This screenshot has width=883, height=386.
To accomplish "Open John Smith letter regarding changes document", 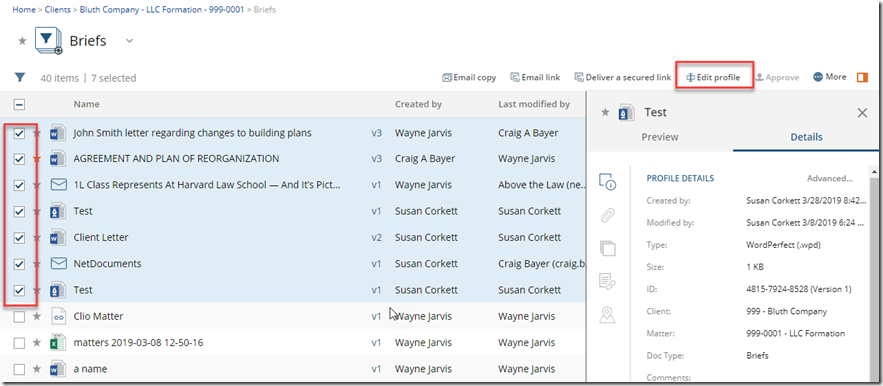I will 192,134.
